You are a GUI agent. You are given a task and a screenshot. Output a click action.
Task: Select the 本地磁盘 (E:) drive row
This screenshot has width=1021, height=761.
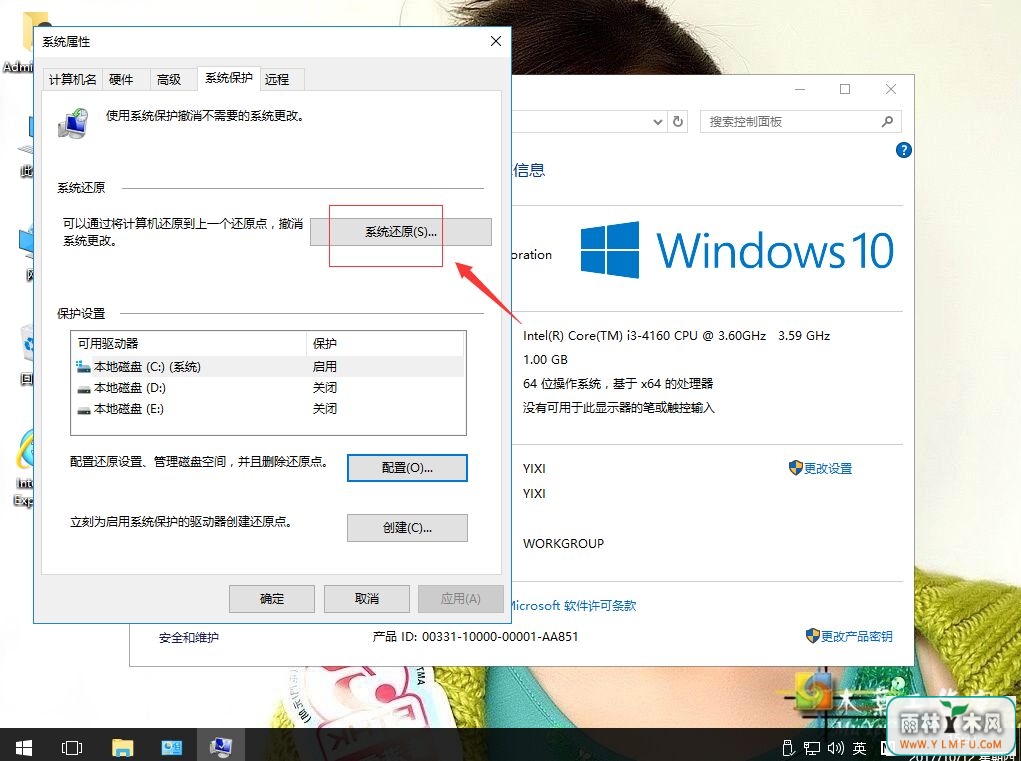(x=268, y=409)
